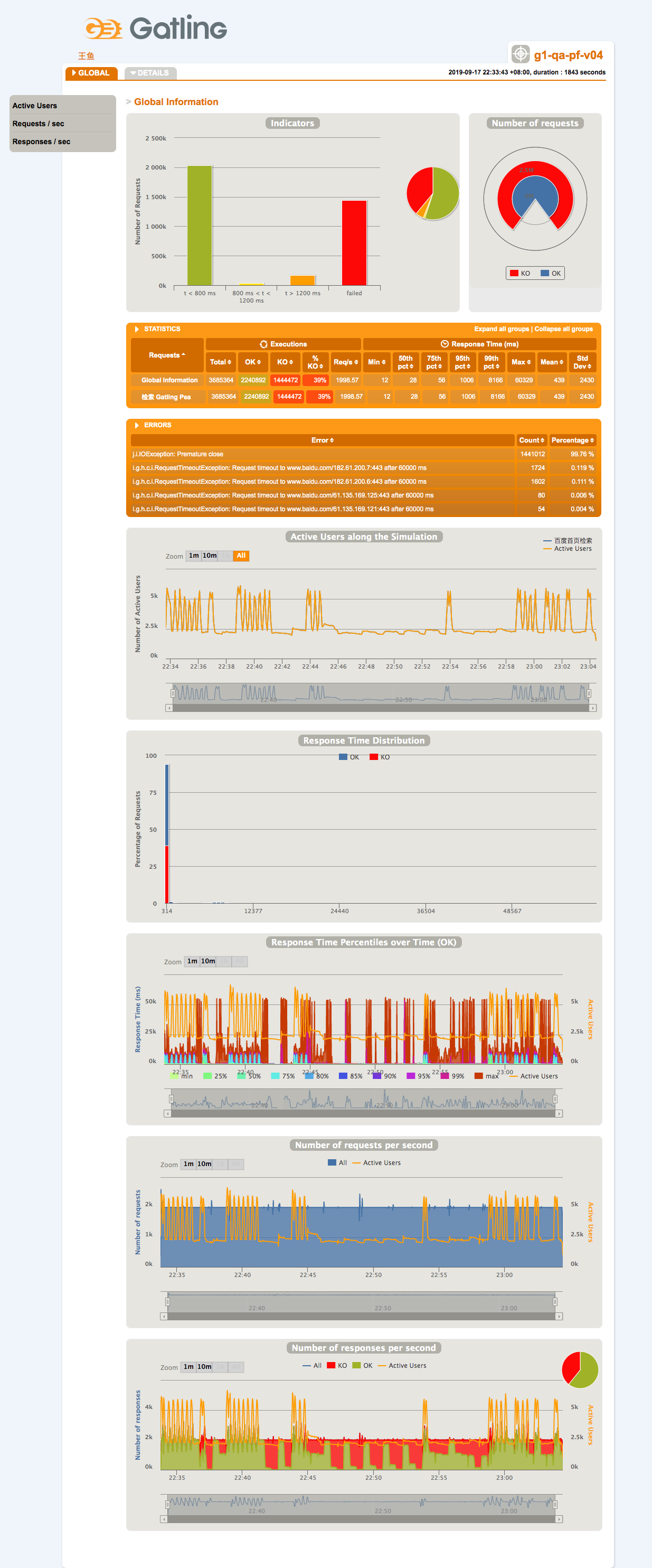Click the responses per second pie chart
This screenshot has height=1568, width=652.
point(580,1369)
